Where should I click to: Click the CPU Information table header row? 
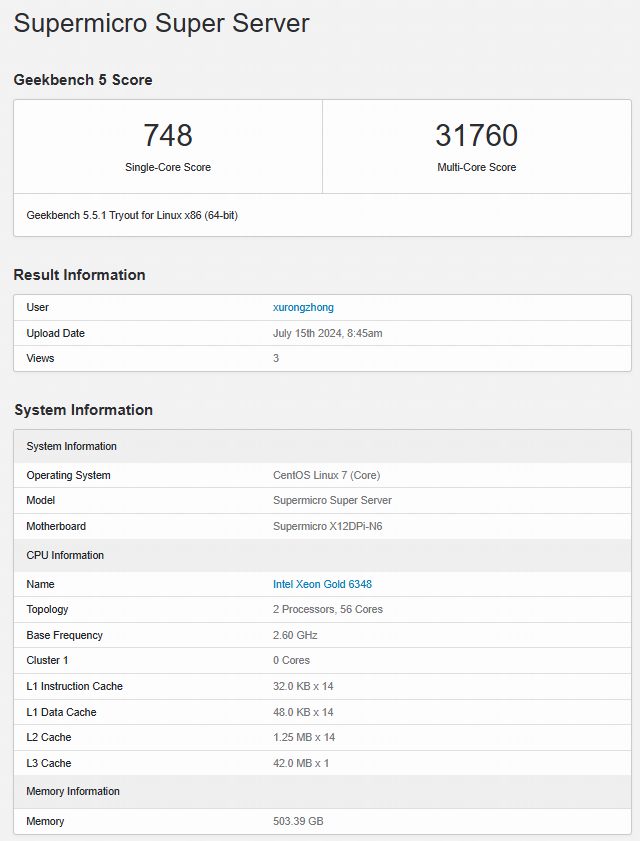pyautogui.click(x=65, y=555)
